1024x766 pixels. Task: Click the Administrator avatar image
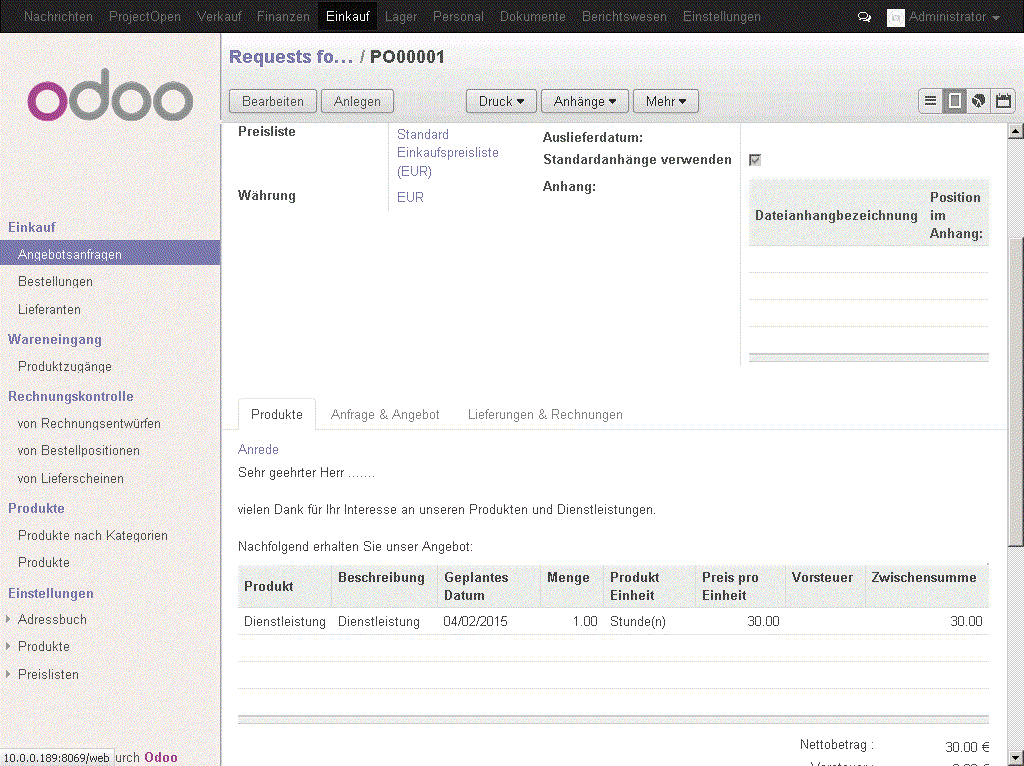895,18
